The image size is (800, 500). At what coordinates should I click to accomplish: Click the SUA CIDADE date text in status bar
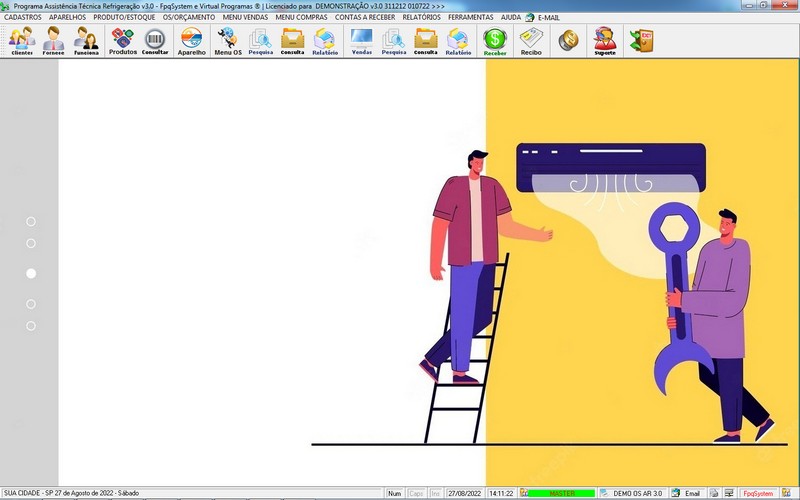coord(71,493)
